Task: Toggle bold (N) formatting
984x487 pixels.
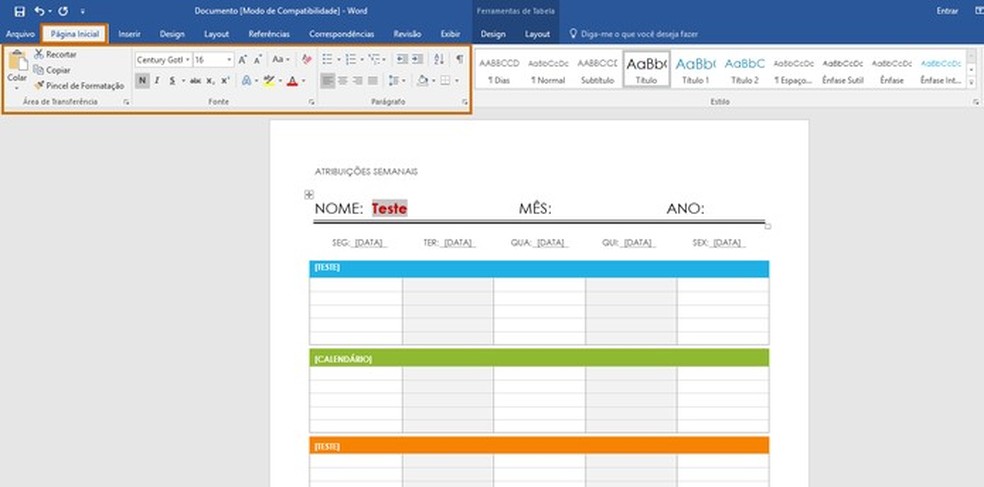Action: 142,81
